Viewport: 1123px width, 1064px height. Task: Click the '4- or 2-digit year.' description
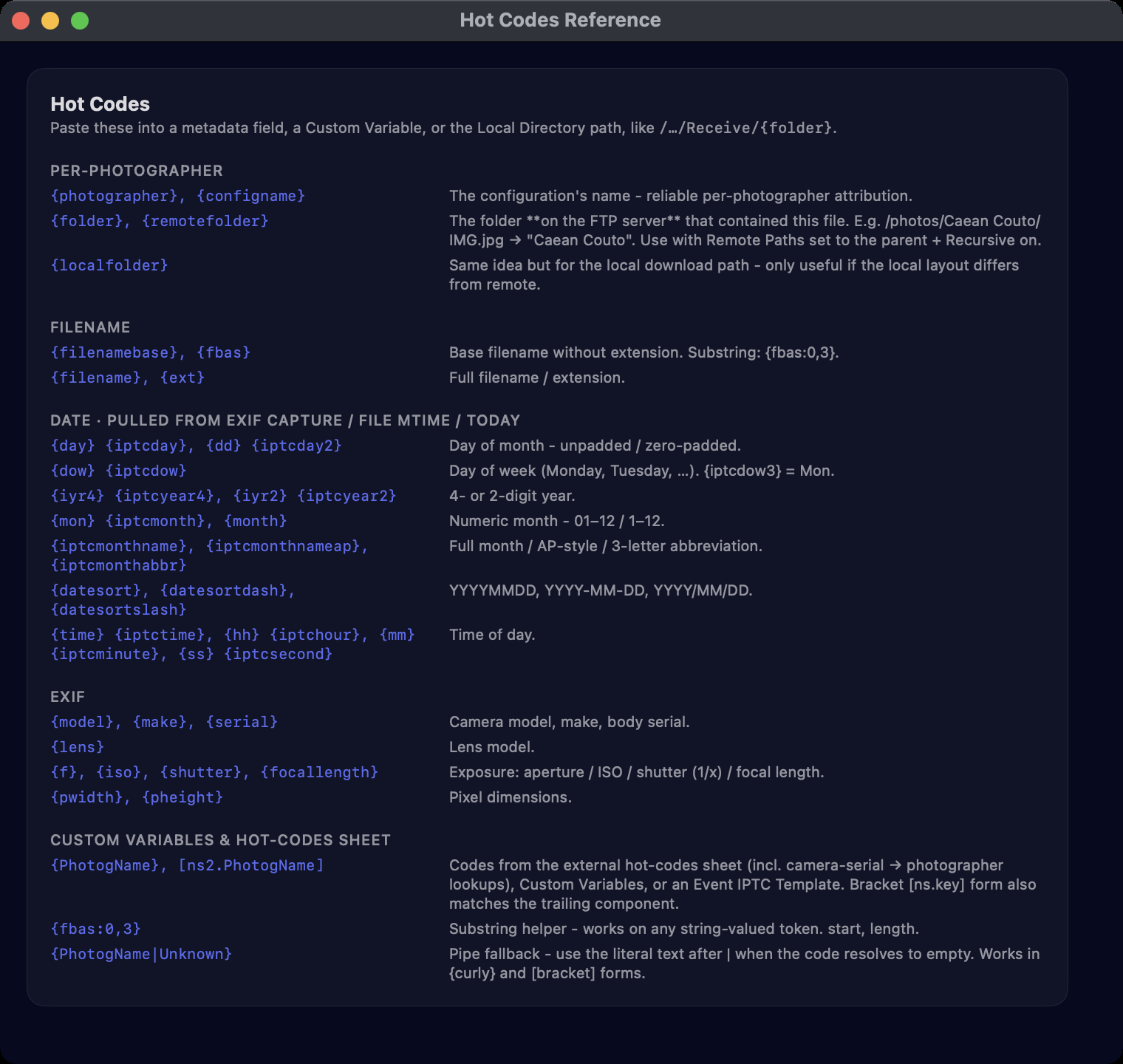pyautogui.click(x=512, y=496)
